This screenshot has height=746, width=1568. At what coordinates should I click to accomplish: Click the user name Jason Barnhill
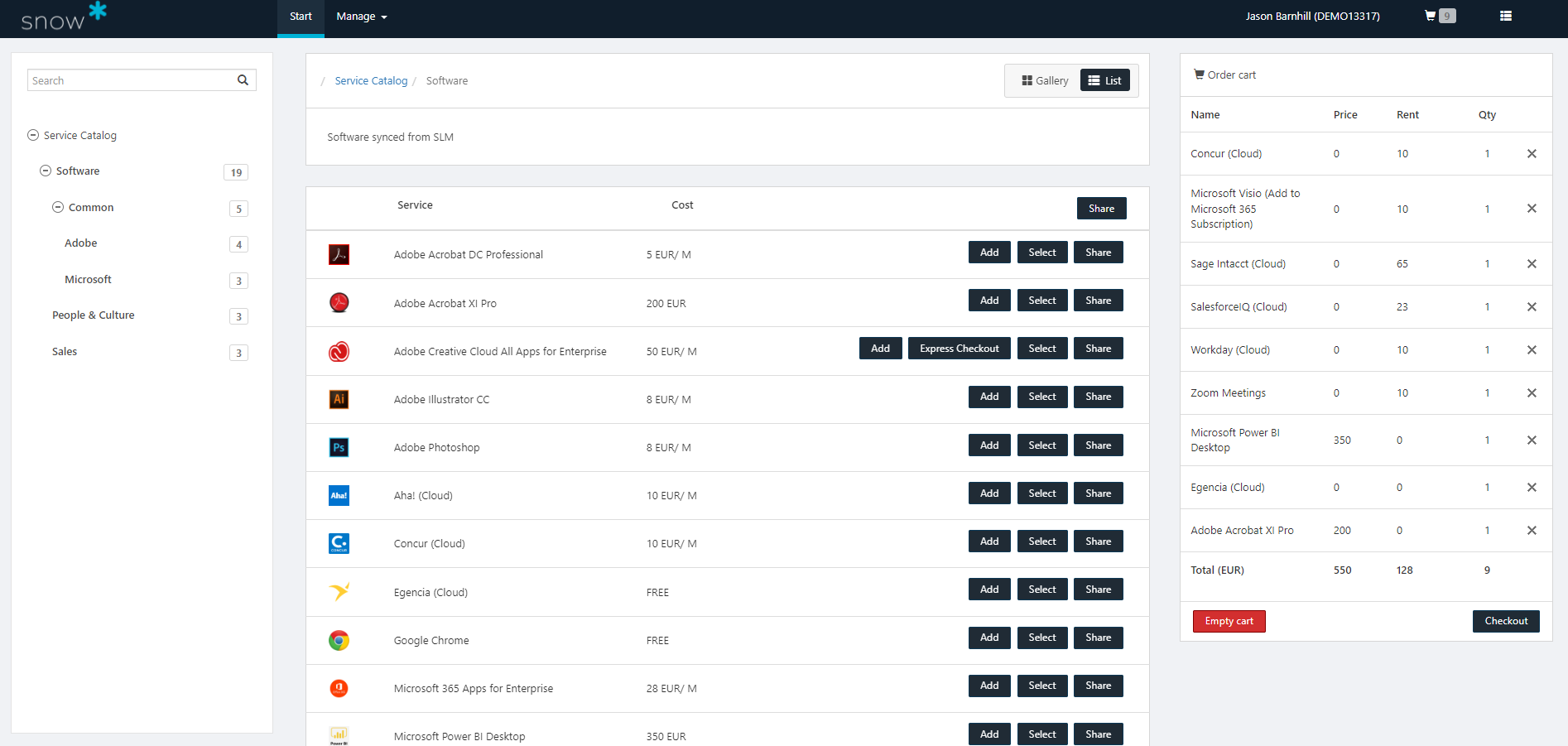[x=1312, y=16]
